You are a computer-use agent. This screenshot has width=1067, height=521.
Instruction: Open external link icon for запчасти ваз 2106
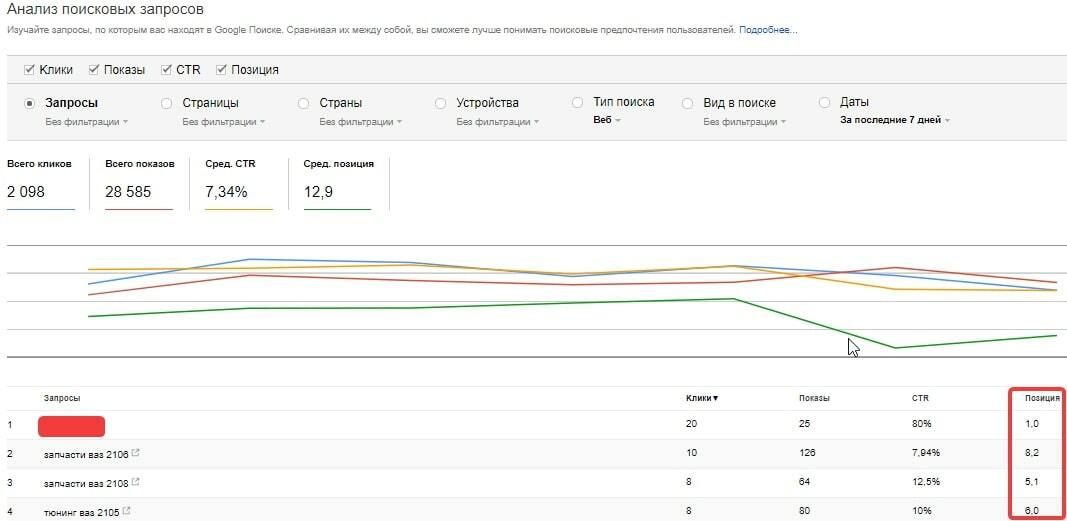coord(135,452)
